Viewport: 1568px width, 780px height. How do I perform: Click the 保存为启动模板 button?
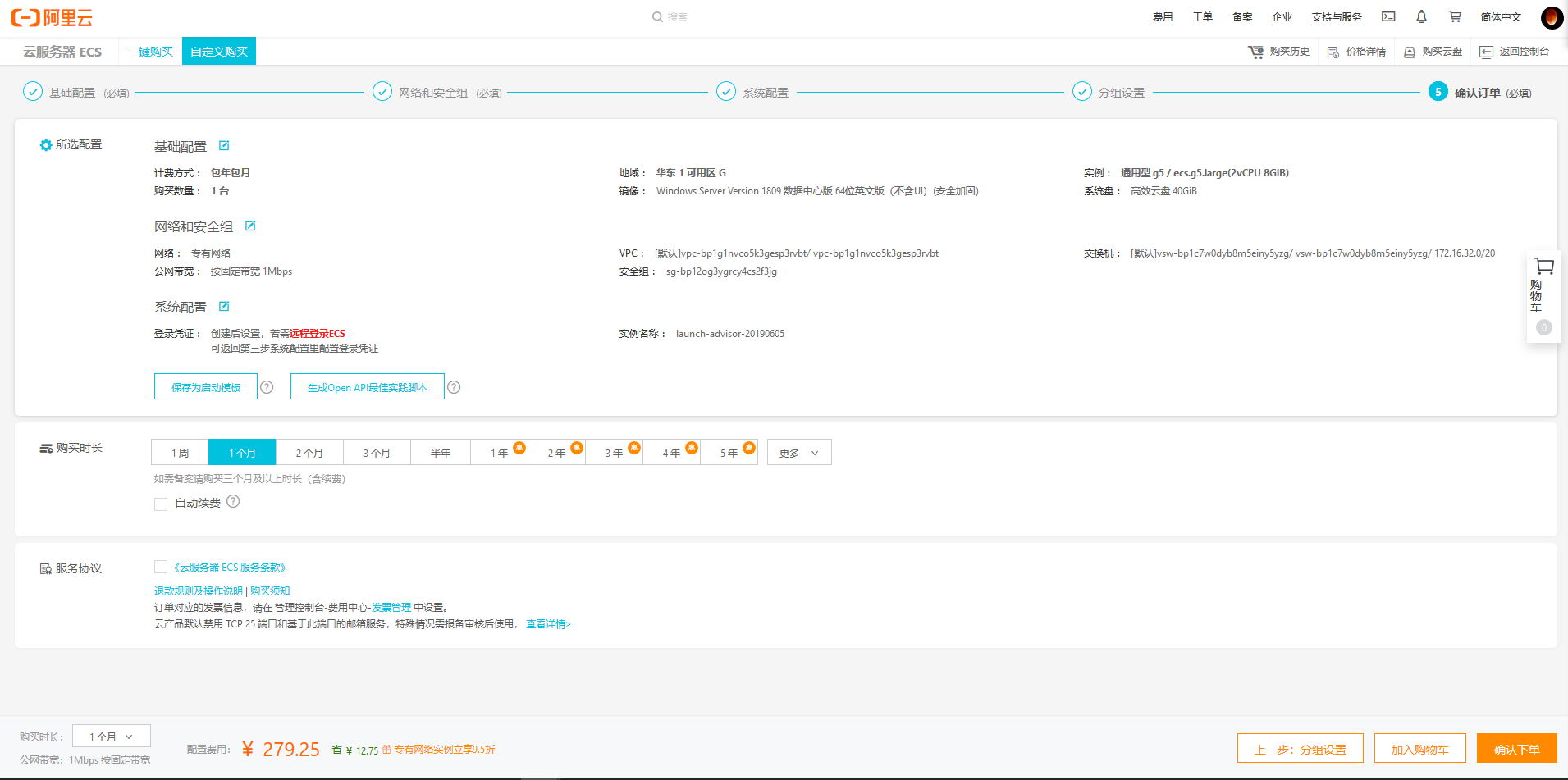206,386
